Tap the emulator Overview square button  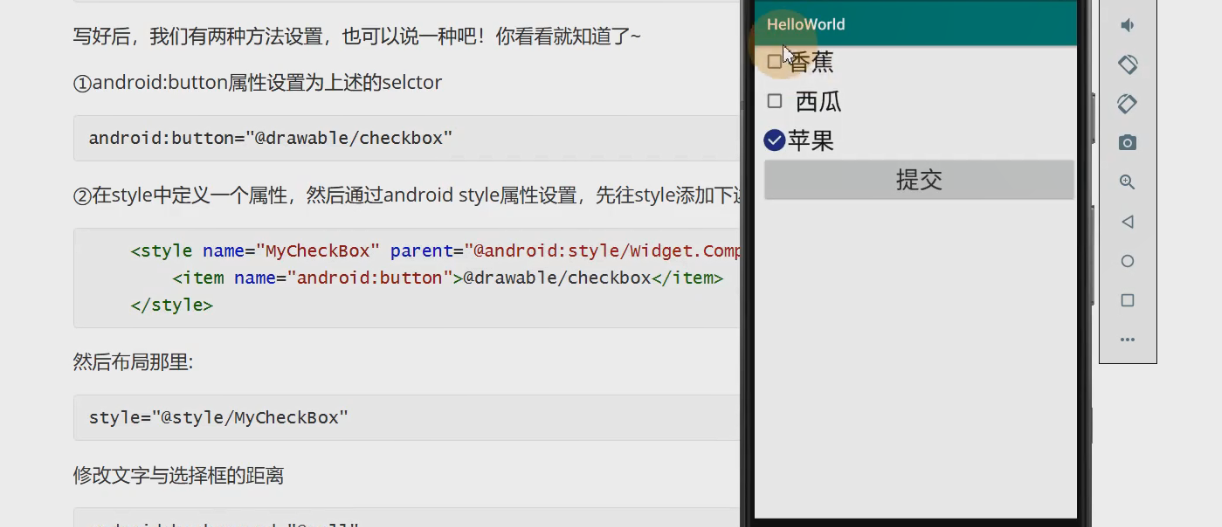click(1127, 300)
